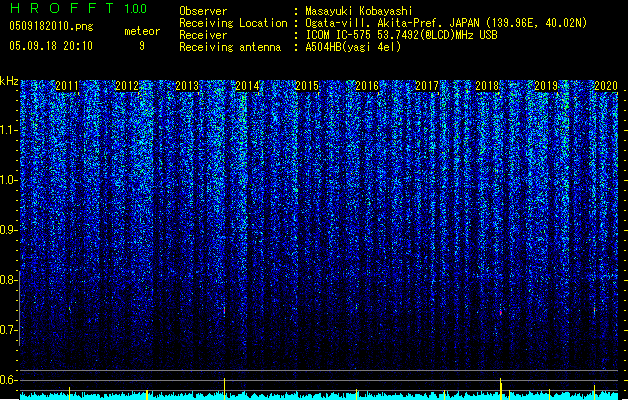The image size is (629, 400).
Task: Select the 2017 time marker
Action: click(x=427, y=86)
